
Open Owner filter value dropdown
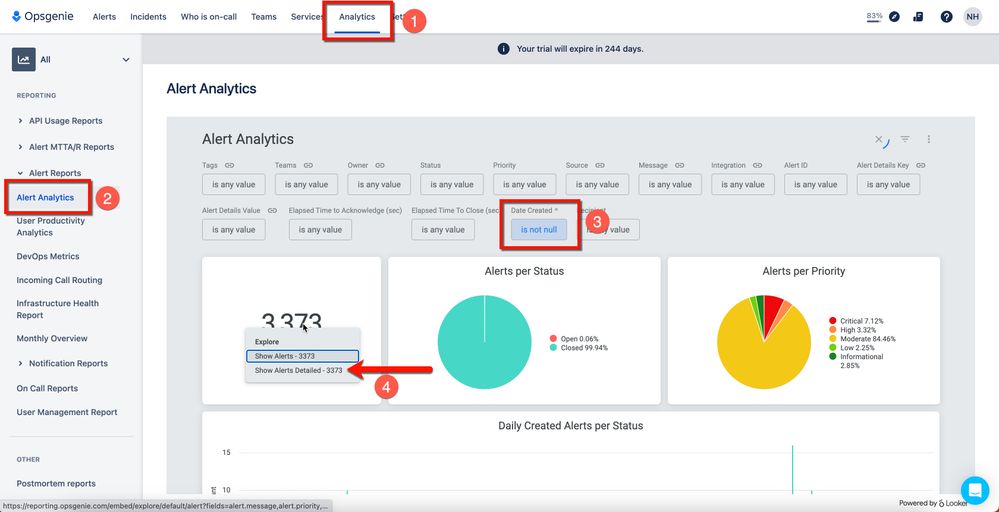pos(379,185)
